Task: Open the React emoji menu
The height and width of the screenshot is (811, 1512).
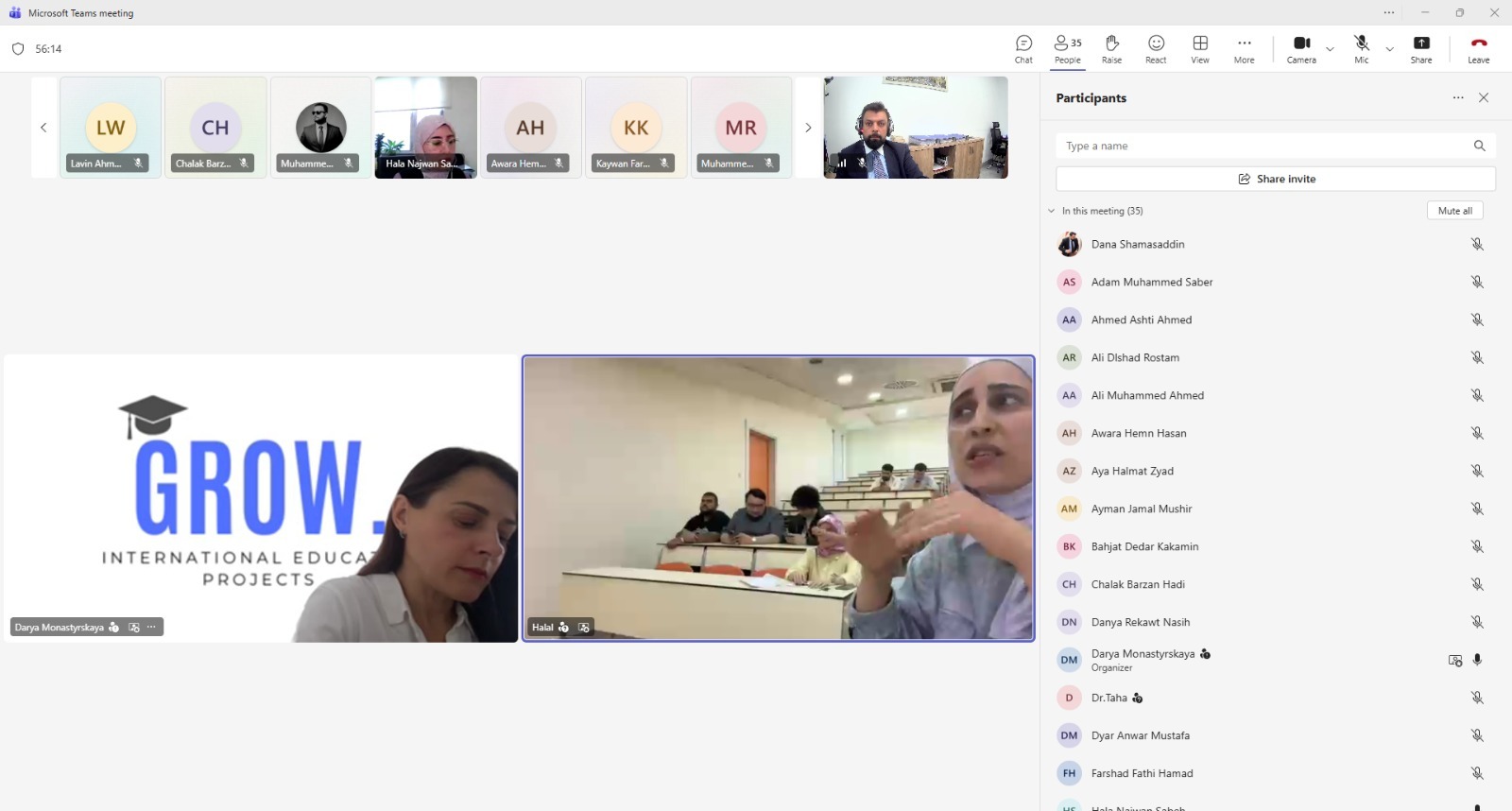Action: pyautogui.click(x=1156, y=49)
